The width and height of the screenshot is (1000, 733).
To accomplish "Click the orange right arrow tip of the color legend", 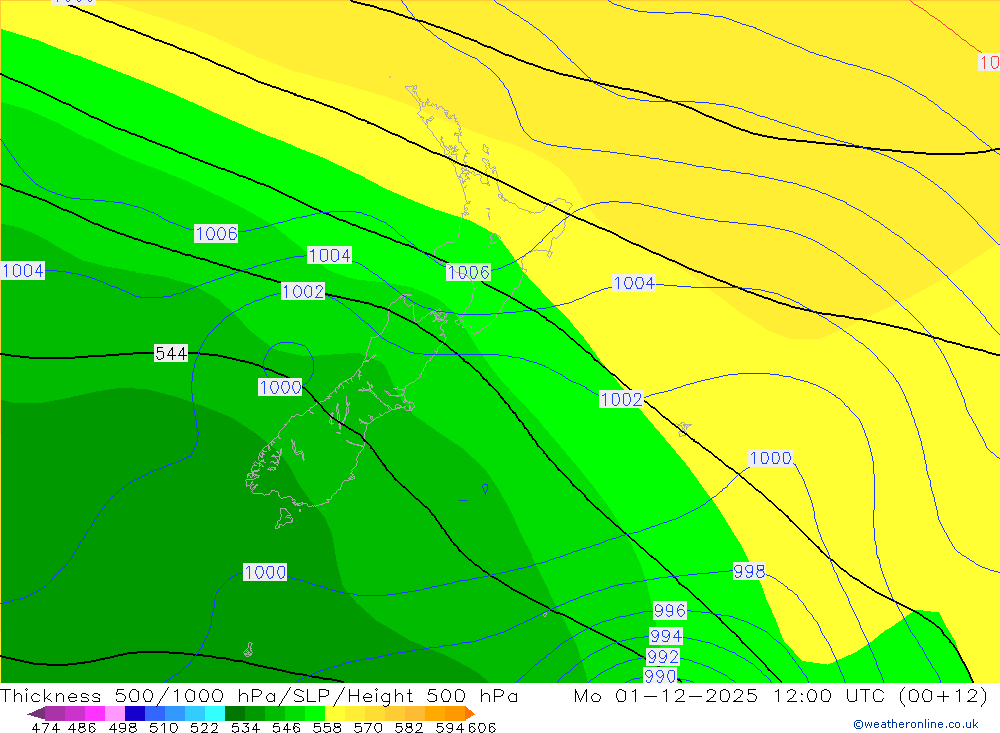I will click(470, 713).
